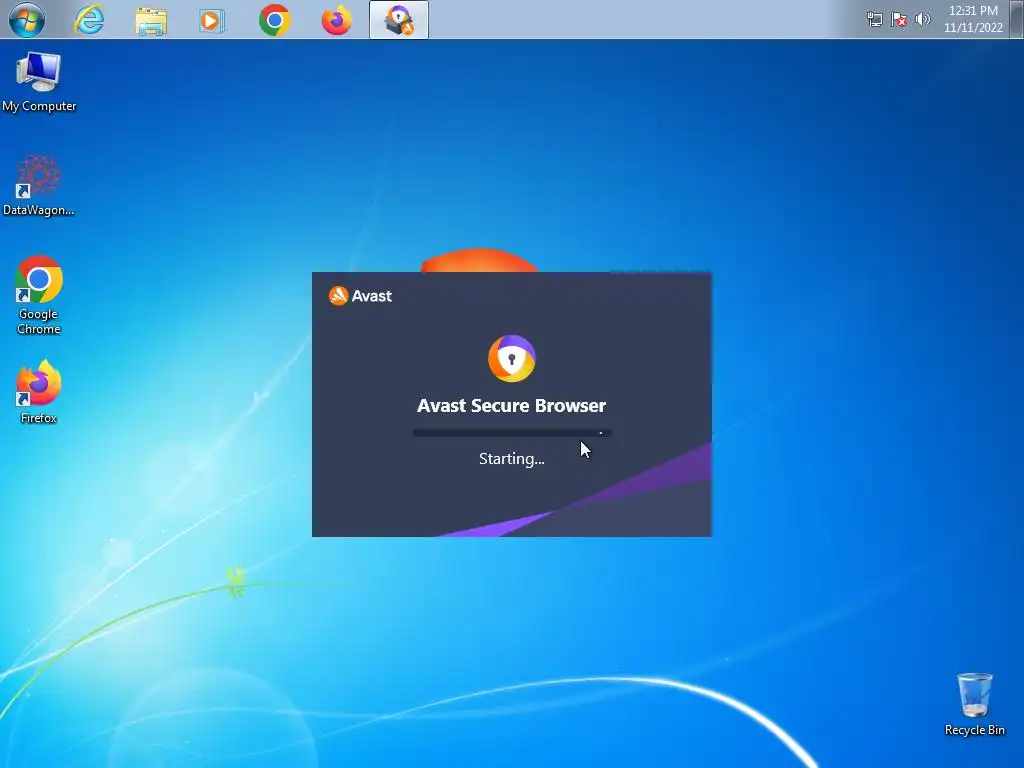Click the Starting... status text
Screen dimensions: 1024x768
511,459
